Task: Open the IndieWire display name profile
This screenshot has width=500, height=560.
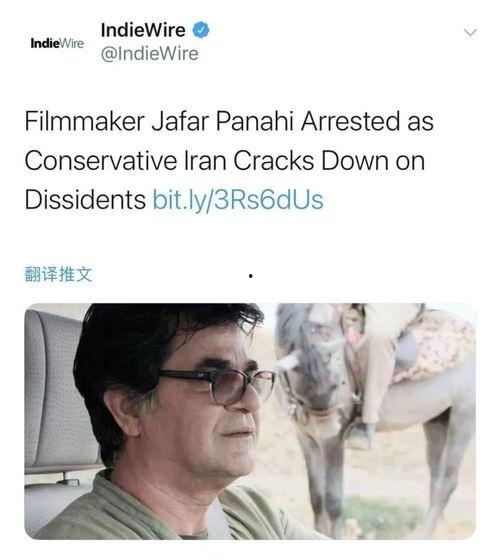Action: tap(143, 30)
